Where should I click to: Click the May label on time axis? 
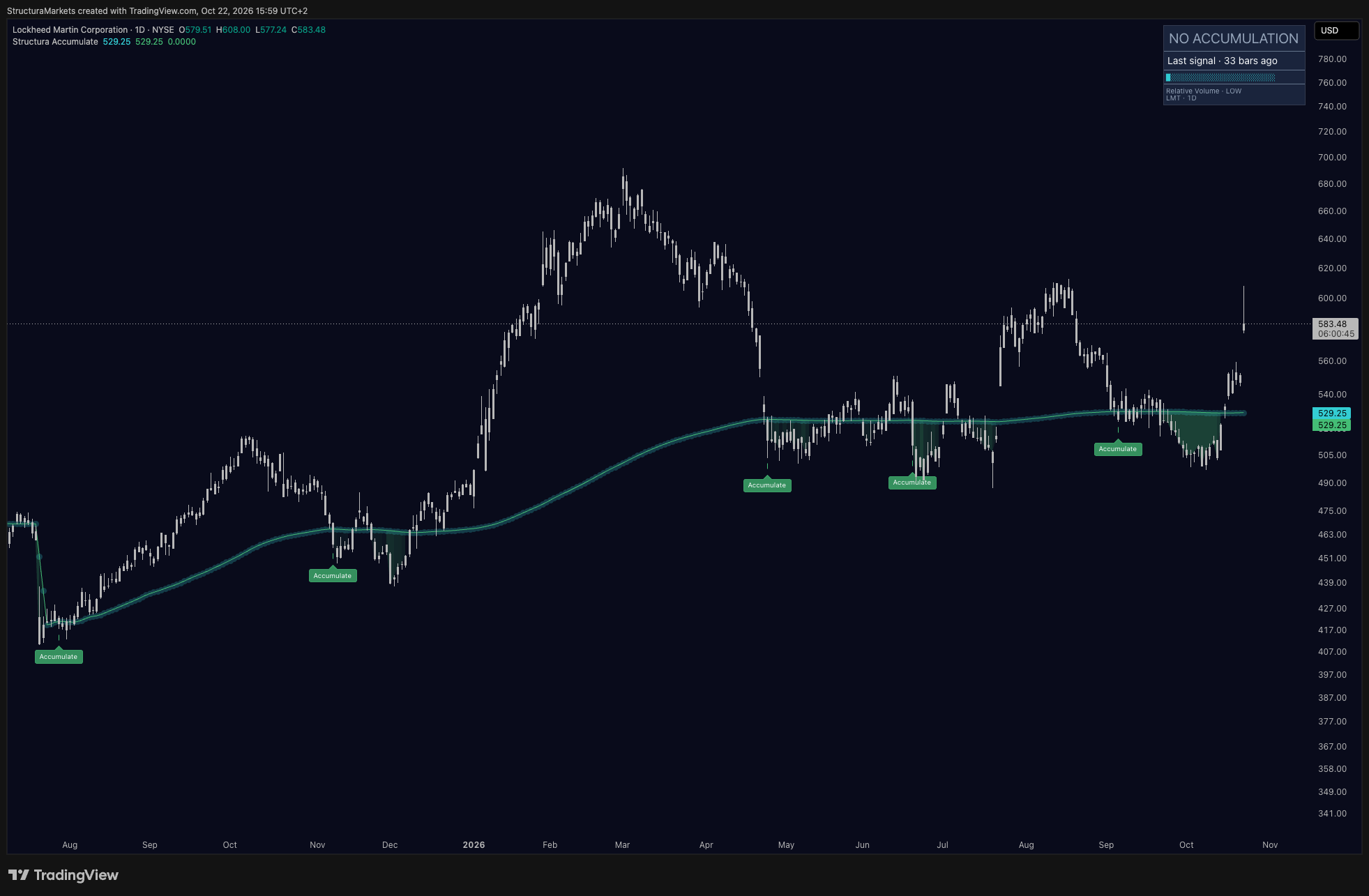tap(786, 845)
